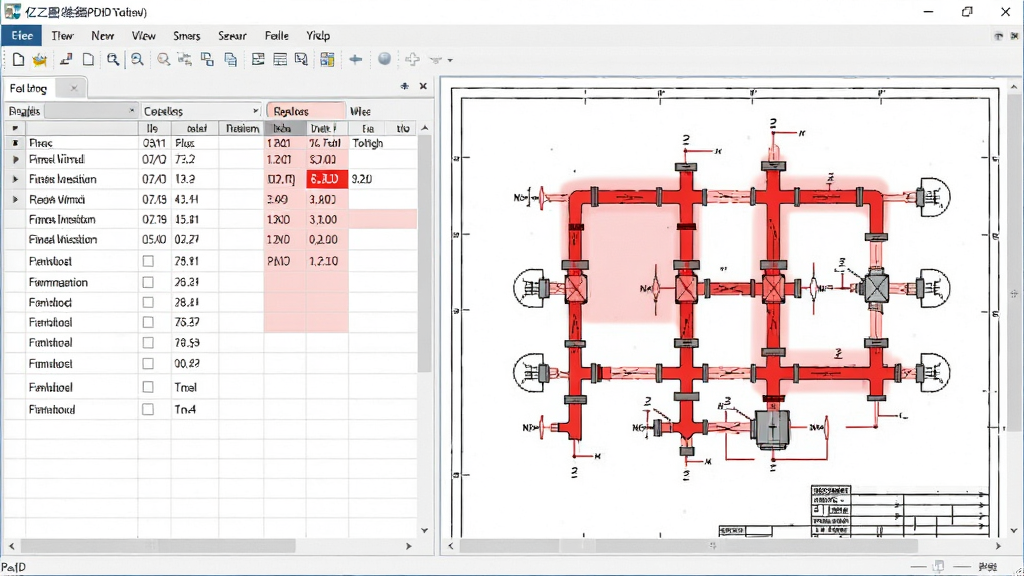Click the left panel's horizontal scrollbar
The image size is (1024, 576).
158,546
